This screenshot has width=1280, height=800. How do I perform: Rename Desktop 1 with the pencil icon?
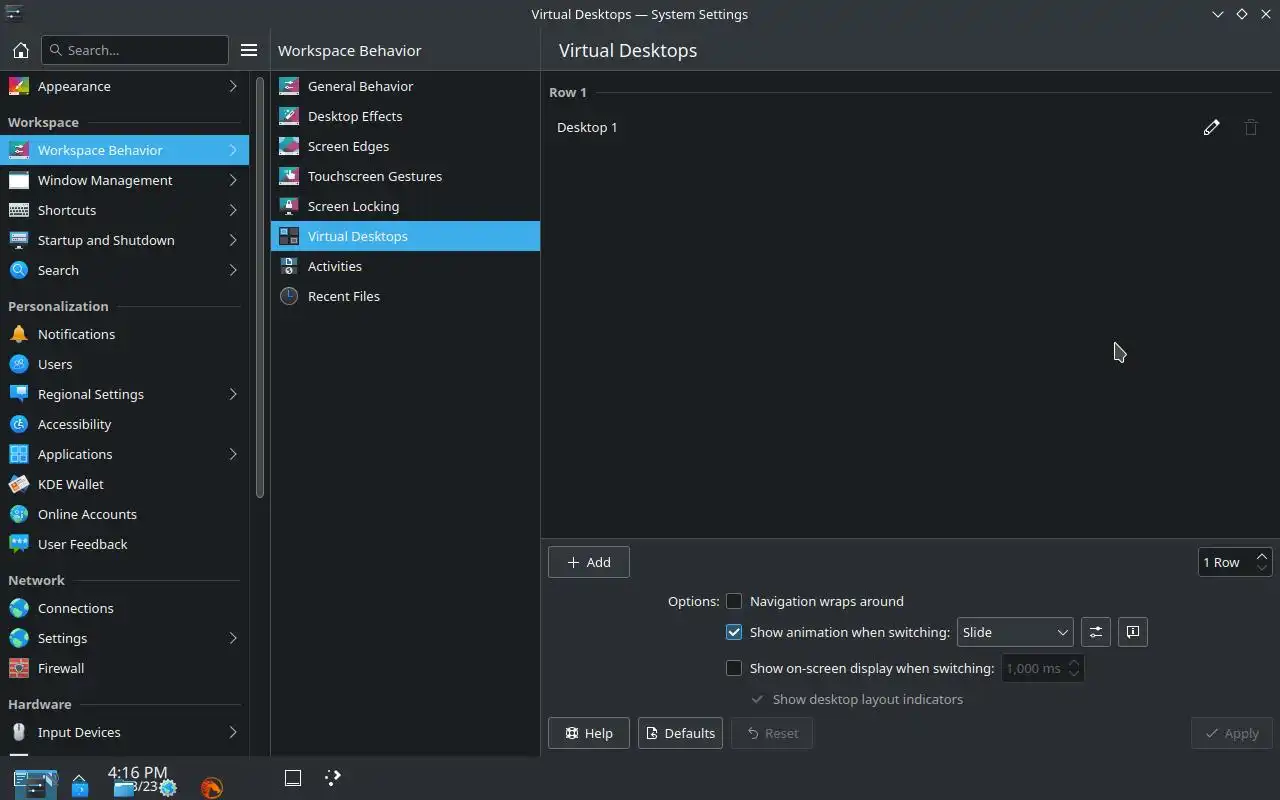click(x=1211, y=127)
